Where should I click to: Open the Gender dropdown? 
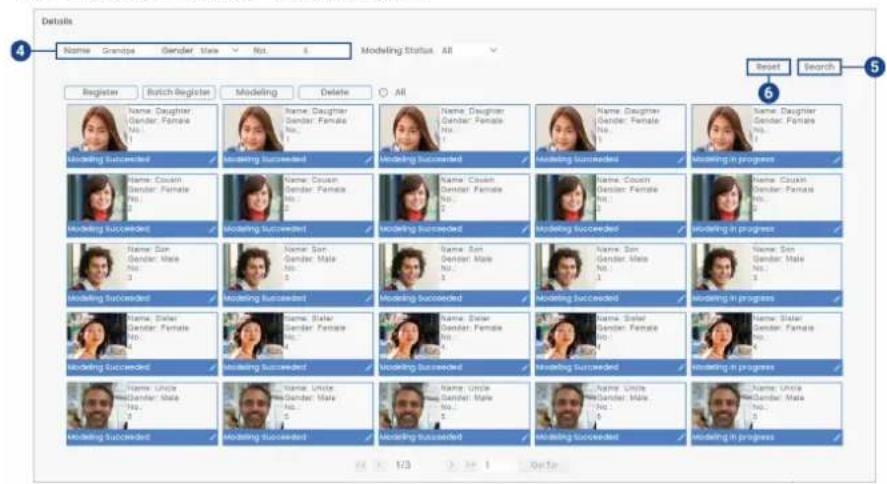tap(219, 50)
